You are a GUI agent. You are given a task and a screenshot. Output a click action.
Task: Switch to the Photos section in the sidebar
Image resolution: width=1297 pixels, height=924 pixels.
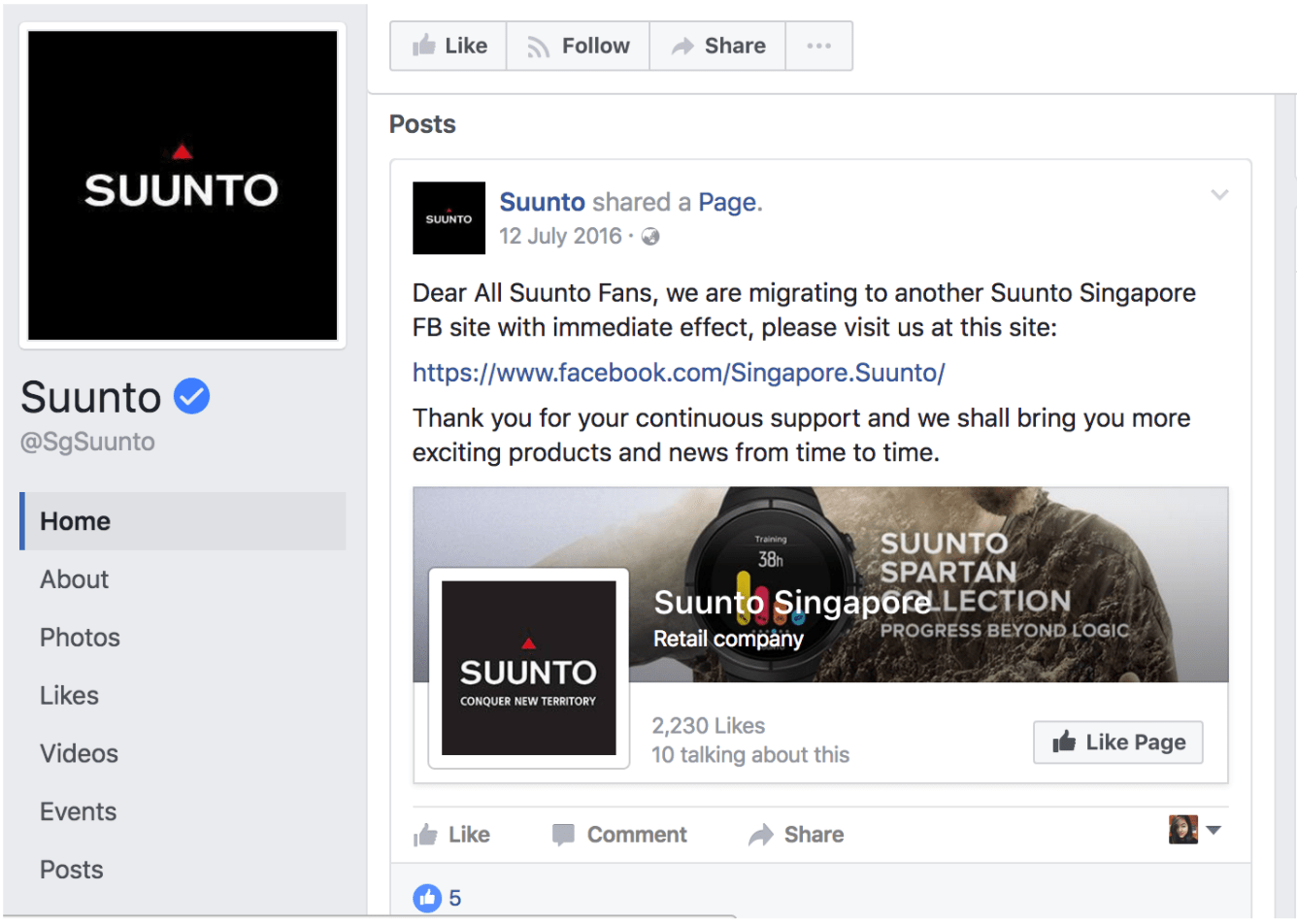coord(79,638)
